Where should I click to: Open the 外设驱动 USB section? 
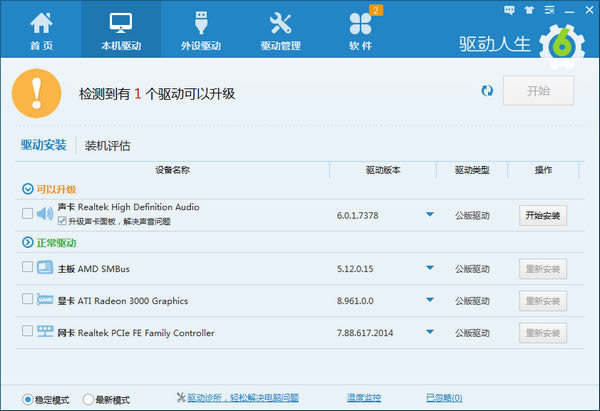[x=198, y=30]
